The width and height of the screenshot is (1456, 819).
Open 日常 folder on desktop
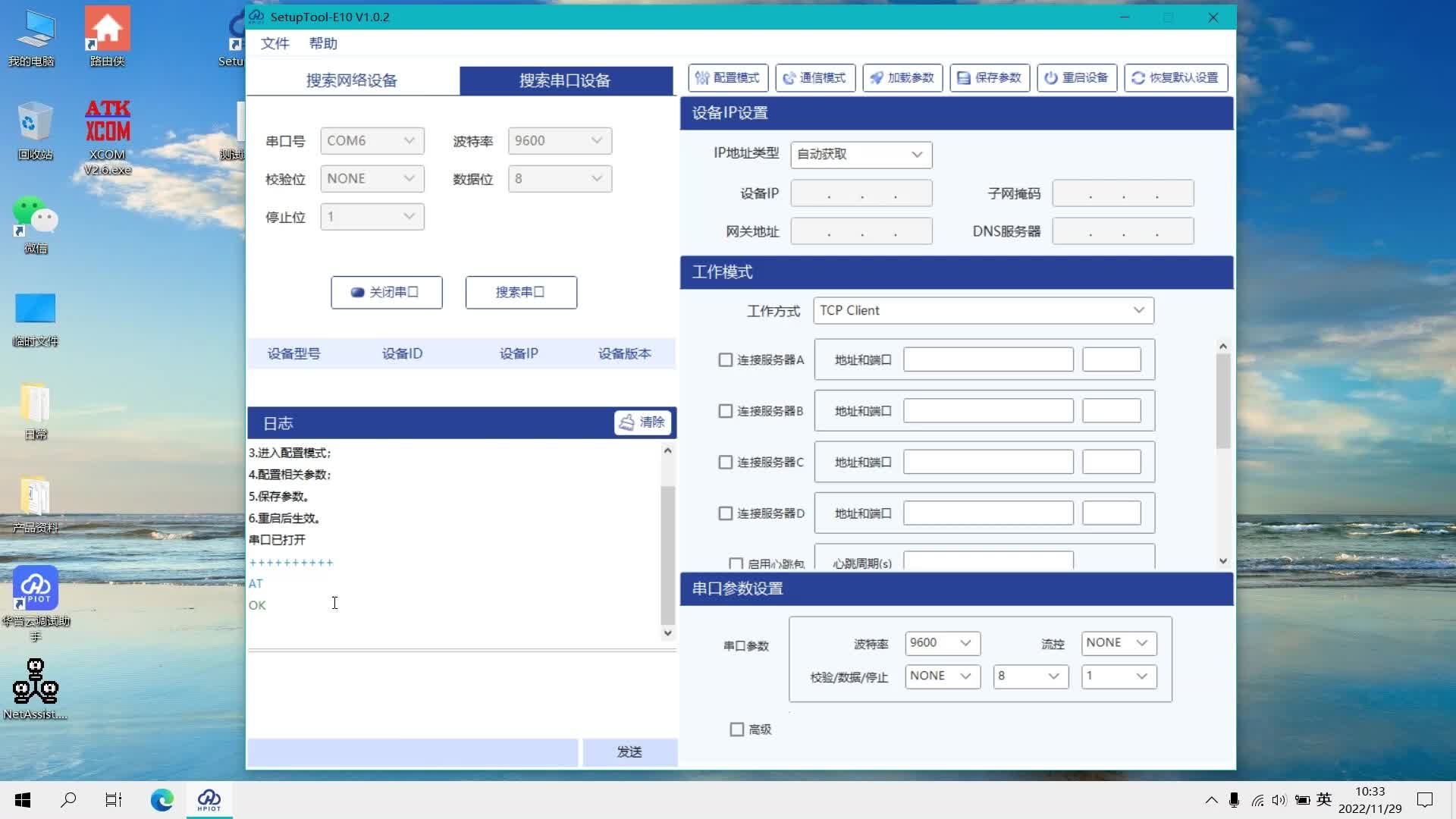coord(35,412)
